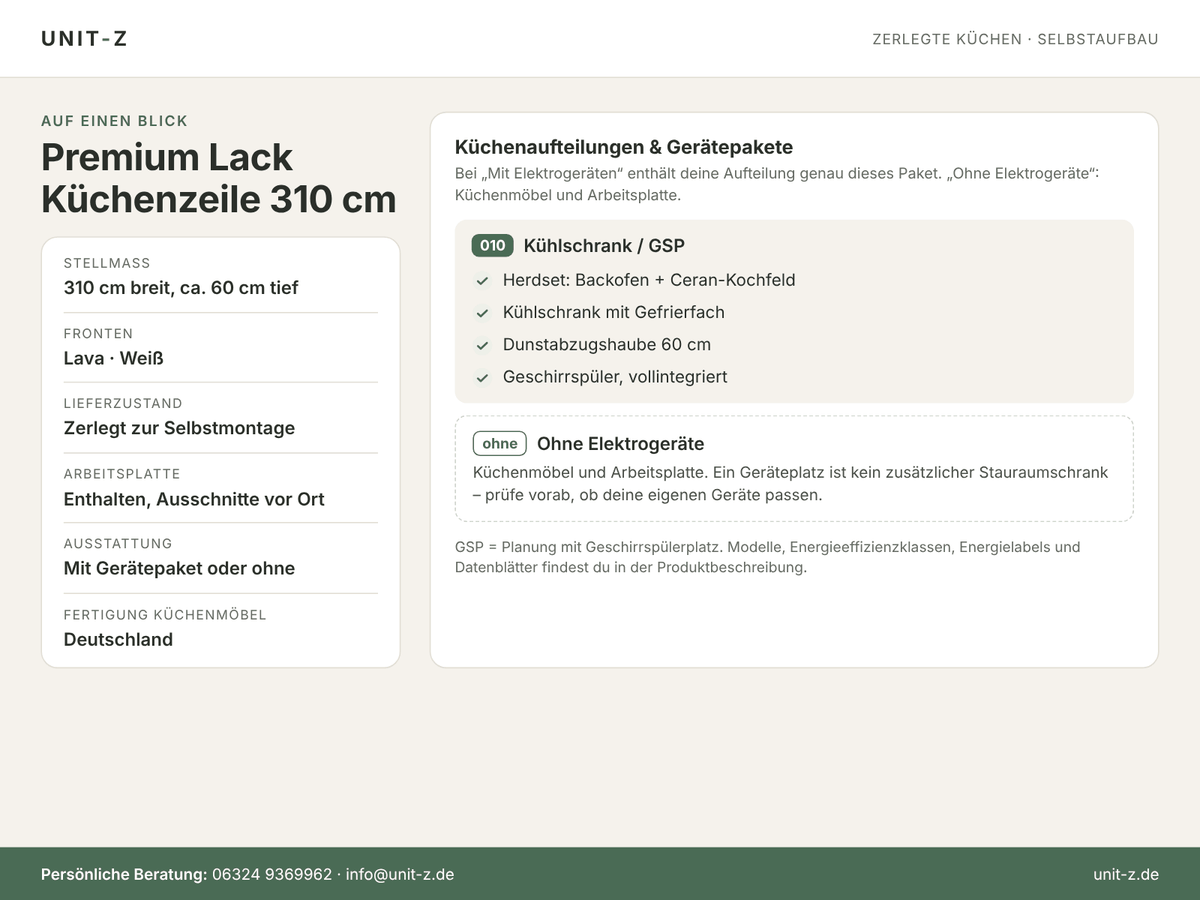1200x900 pixels.
Task: Click 'Mit Gerätepaket oder ohne' value
Action: pos(179,568)
